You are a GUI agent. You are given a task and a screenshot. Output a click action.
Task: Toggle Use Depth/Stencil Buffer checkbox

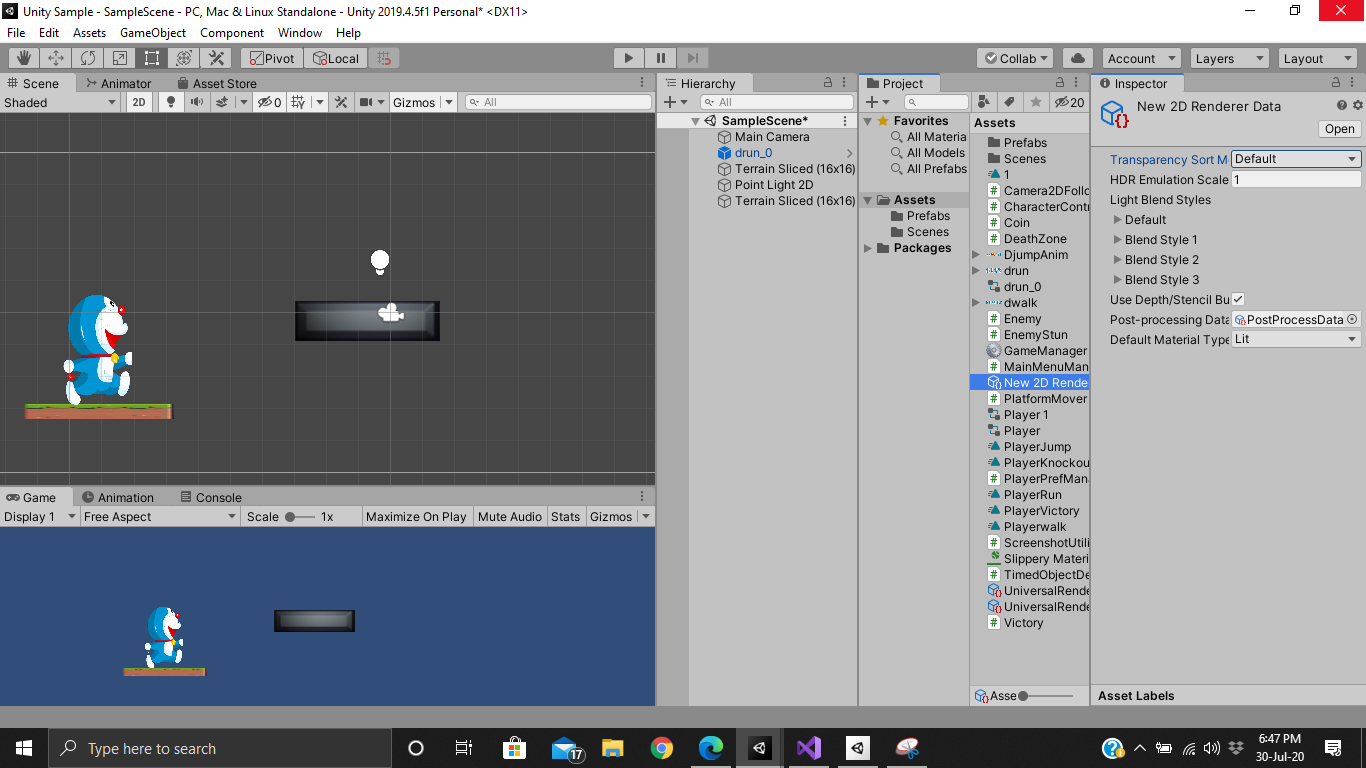(1238, 299)
